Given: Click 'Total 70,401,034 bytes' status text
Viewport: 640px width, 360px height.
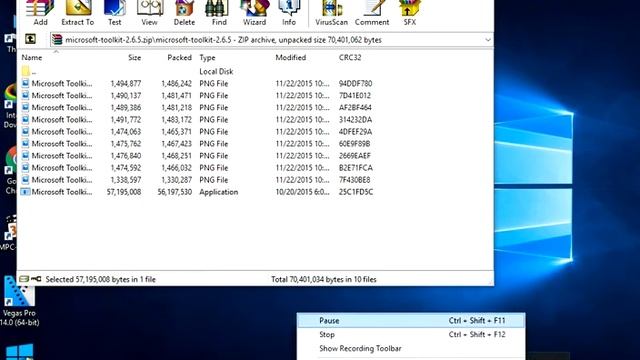Looking at the screenshot, I should coord(324,279).
